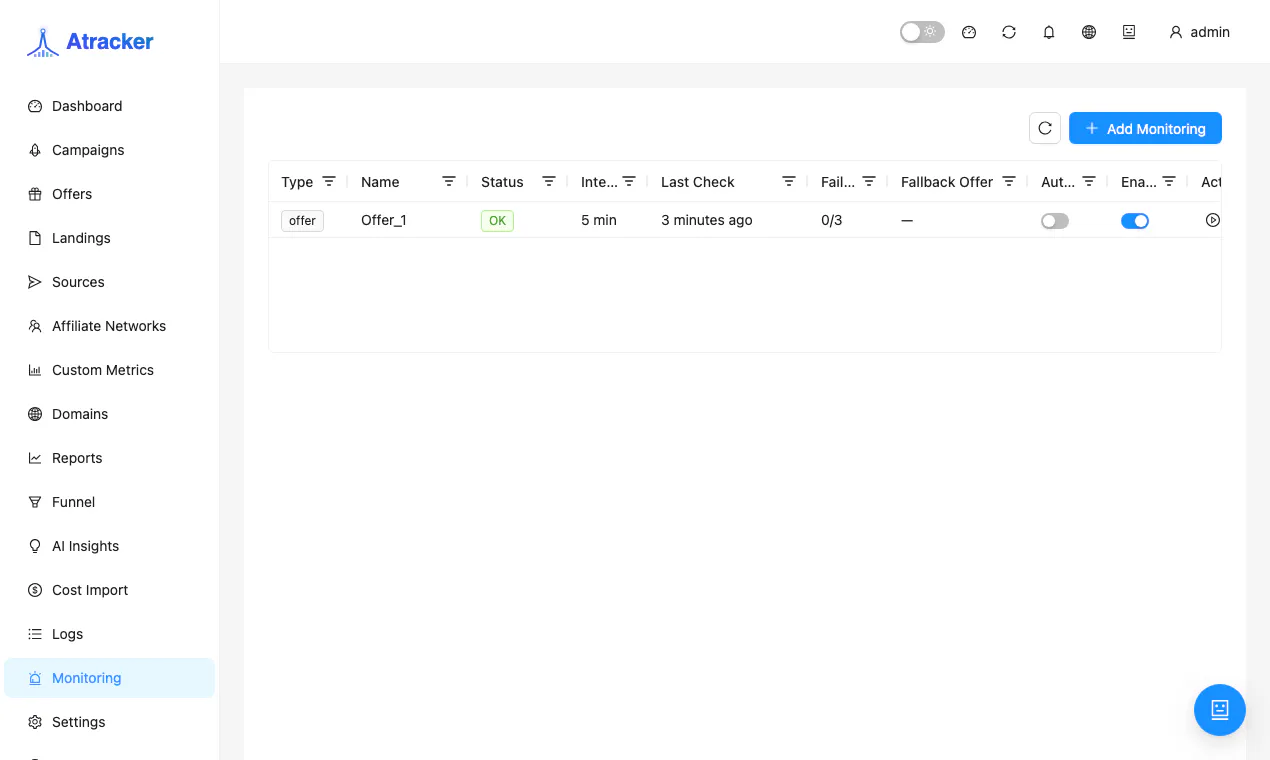Sort by the Name column header
The width and height of the screenshot is (1270, 760).
pos(380,182)
